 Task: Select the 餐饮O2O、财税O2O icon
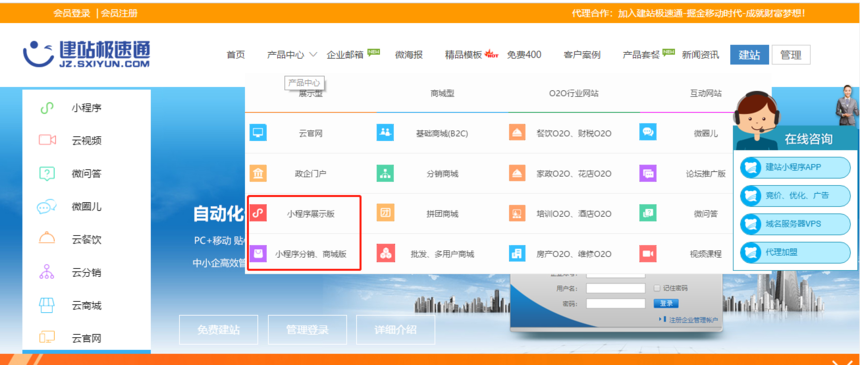pyautogui.click(x=517, y=132)
